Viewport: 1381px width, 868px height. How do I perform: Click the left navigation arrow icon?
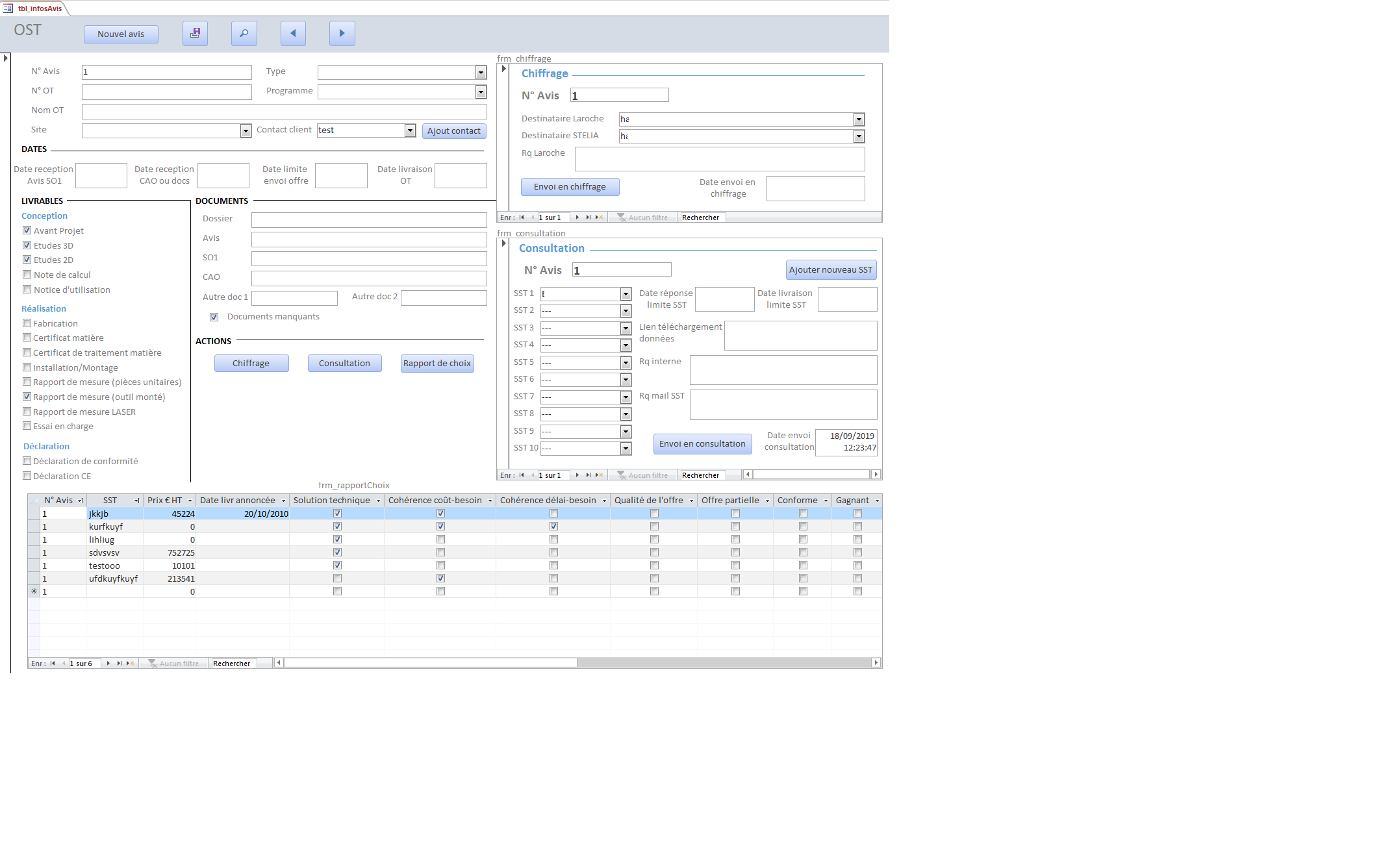(x=293, y=33)
